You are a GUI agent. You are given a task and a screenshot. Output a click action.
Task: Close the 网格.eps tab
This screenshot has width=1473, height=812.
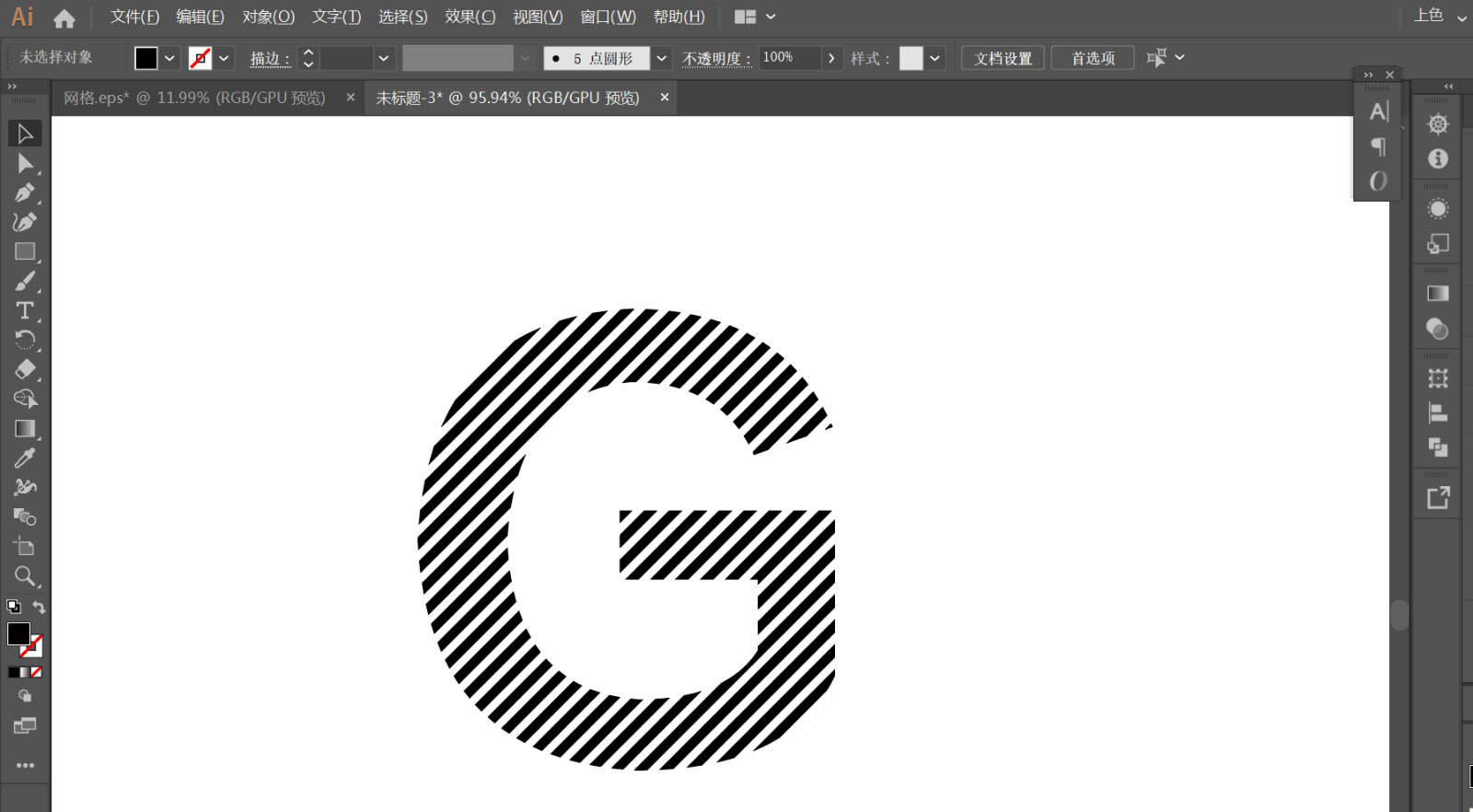[350, 98]
